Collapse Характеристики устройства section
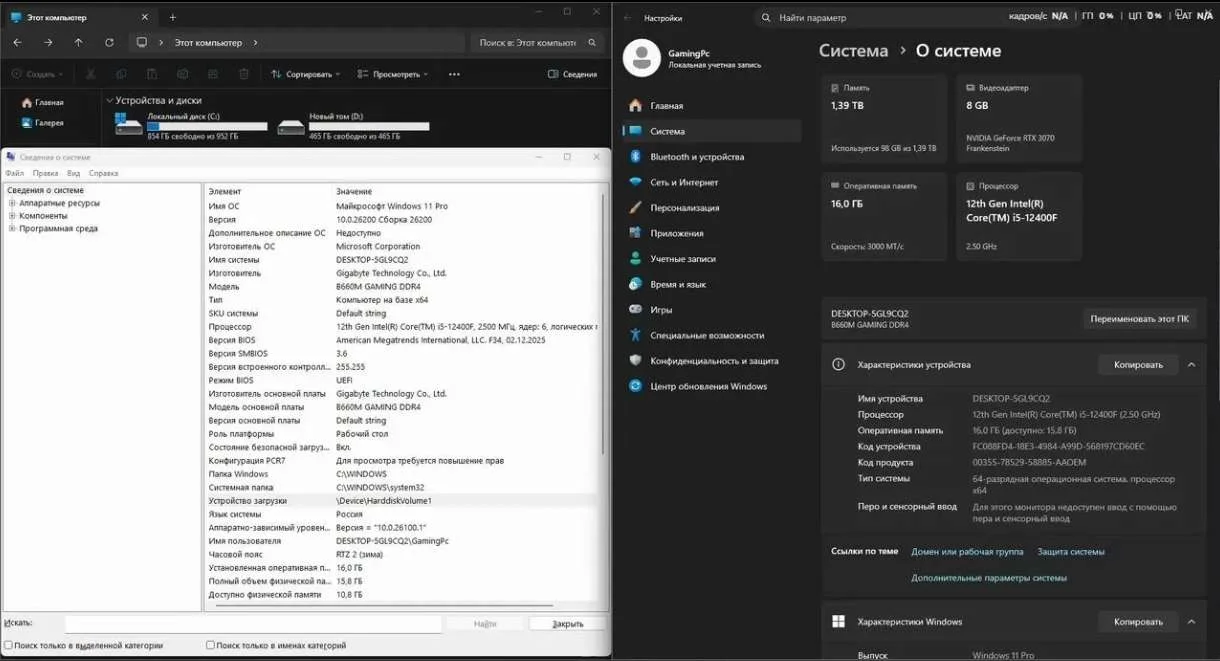Screen dimensions: 1220x661 pos(1192,365)
